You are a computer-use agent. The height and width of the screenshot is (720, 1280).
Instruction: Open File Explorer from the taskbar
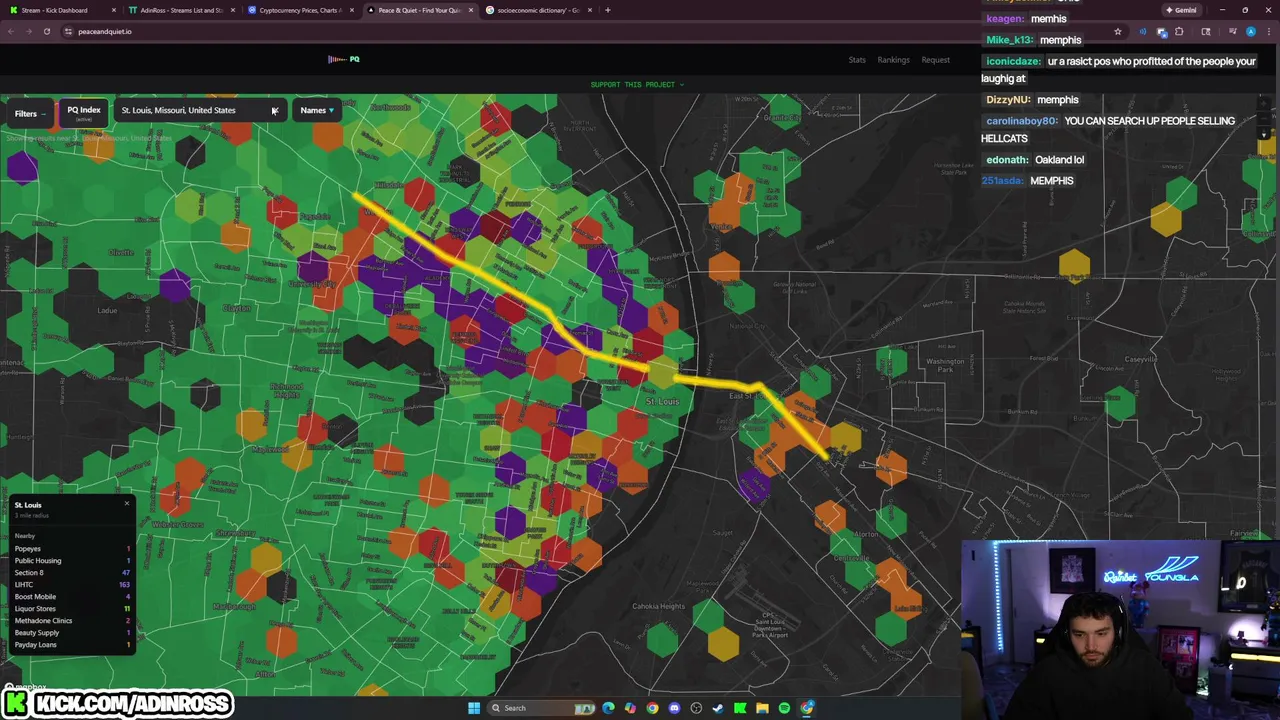(x=762, y=708)
